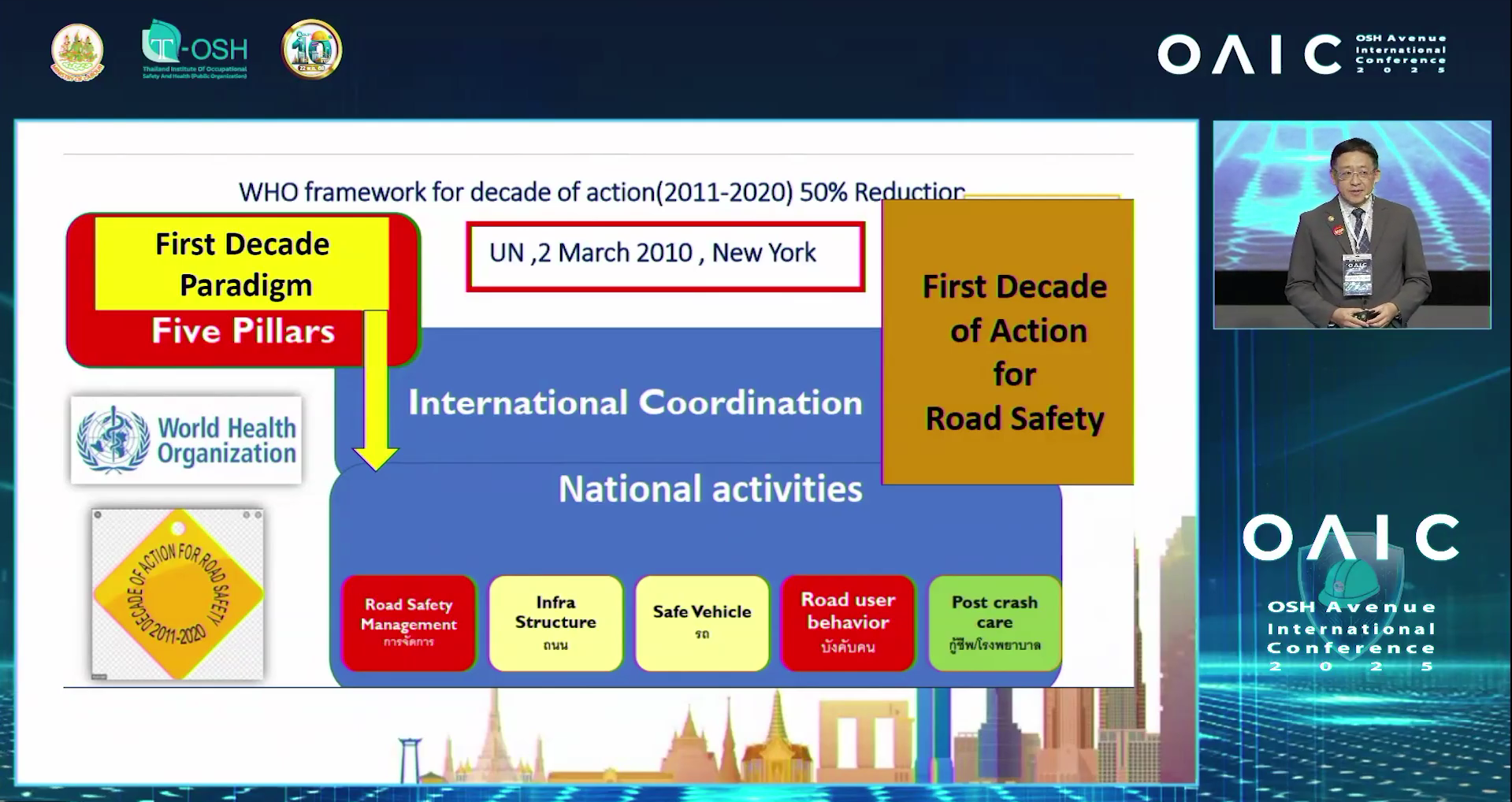Click the National activities heading
Screen dimensions: 1512x802
pyautogui.click(x=710, y=489)
